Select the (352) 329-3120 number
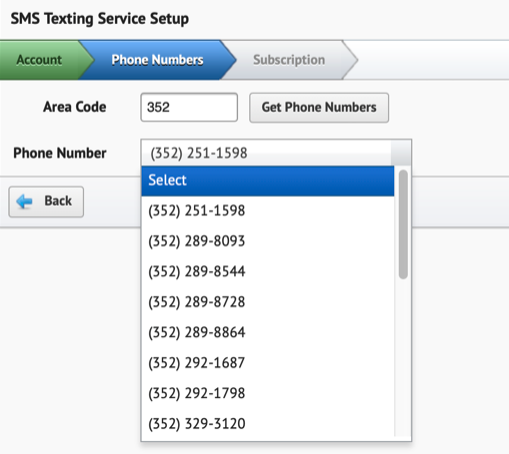 point(268,424)
